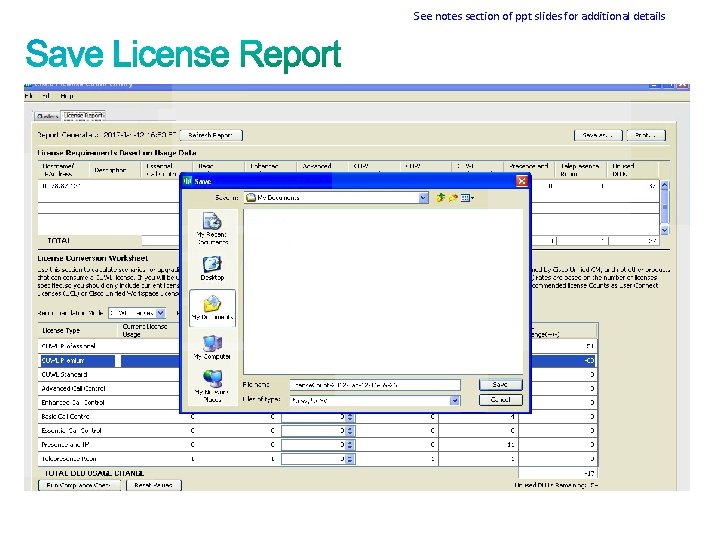720x540 pixels.
Task: Select the Essential Call Control row label
Action: coord(72,431)
